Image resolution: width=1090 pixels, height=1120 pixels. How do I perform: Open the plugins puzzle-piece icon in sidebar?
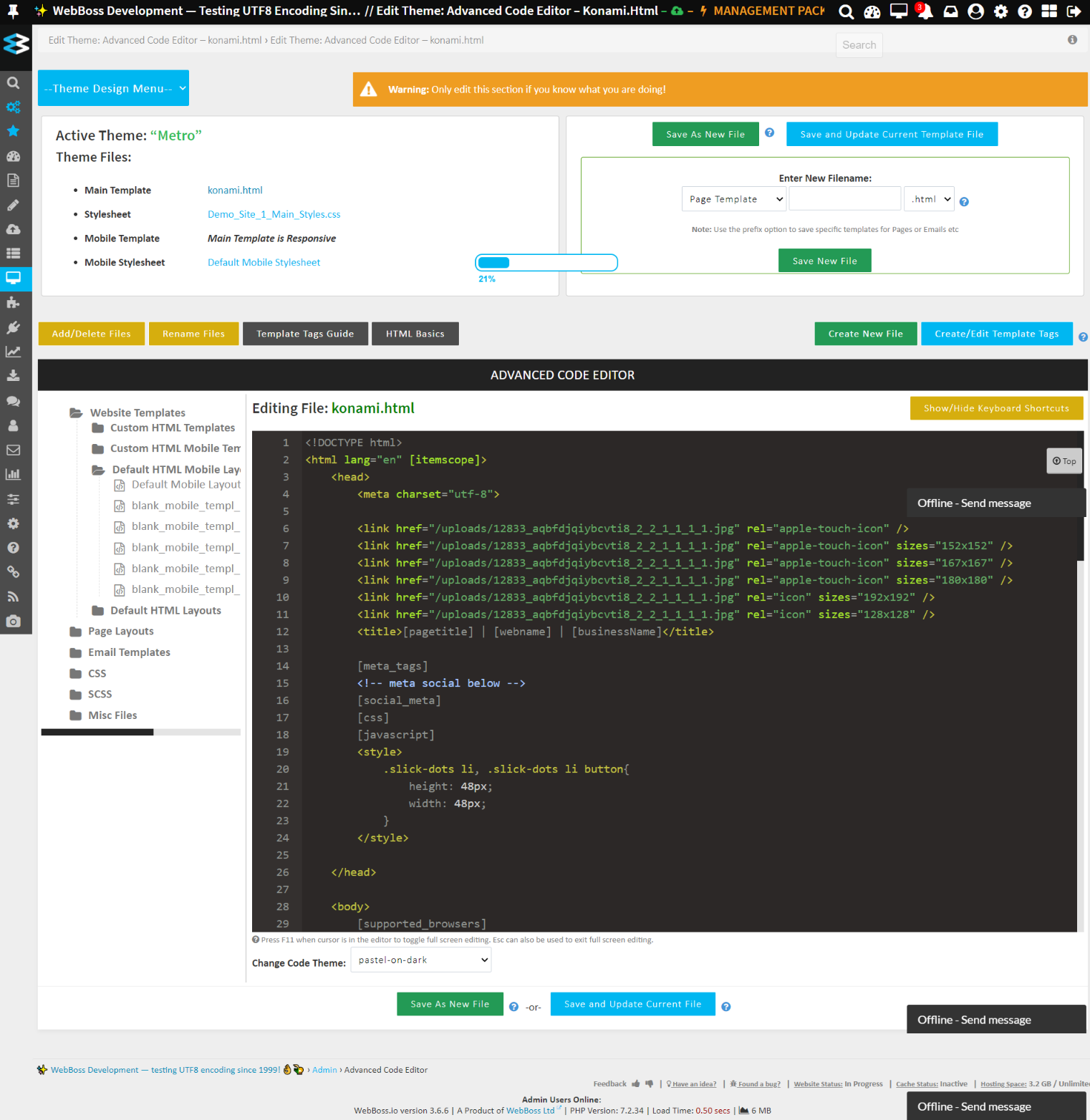pyautogui.click(x=13, y=302)
